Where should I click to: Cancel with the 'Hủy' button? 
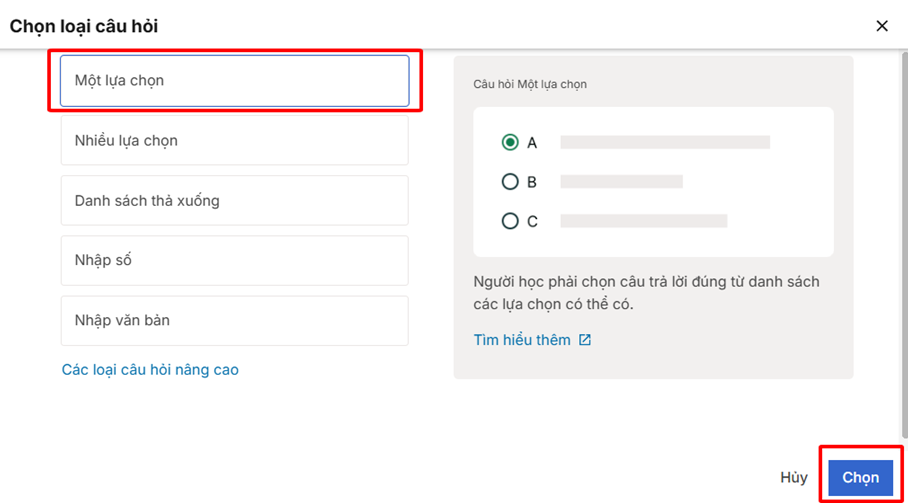pyautogui.click(x=794, y=478)
